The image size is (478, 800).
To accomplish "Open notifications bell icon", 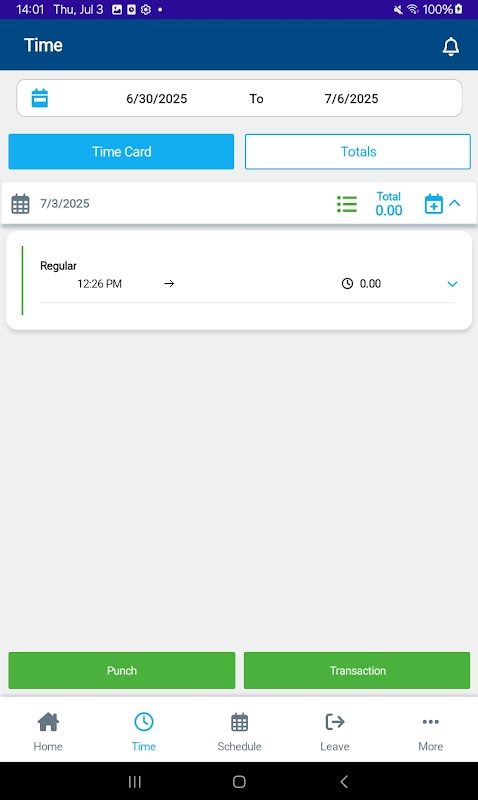I will coord(450,46).
